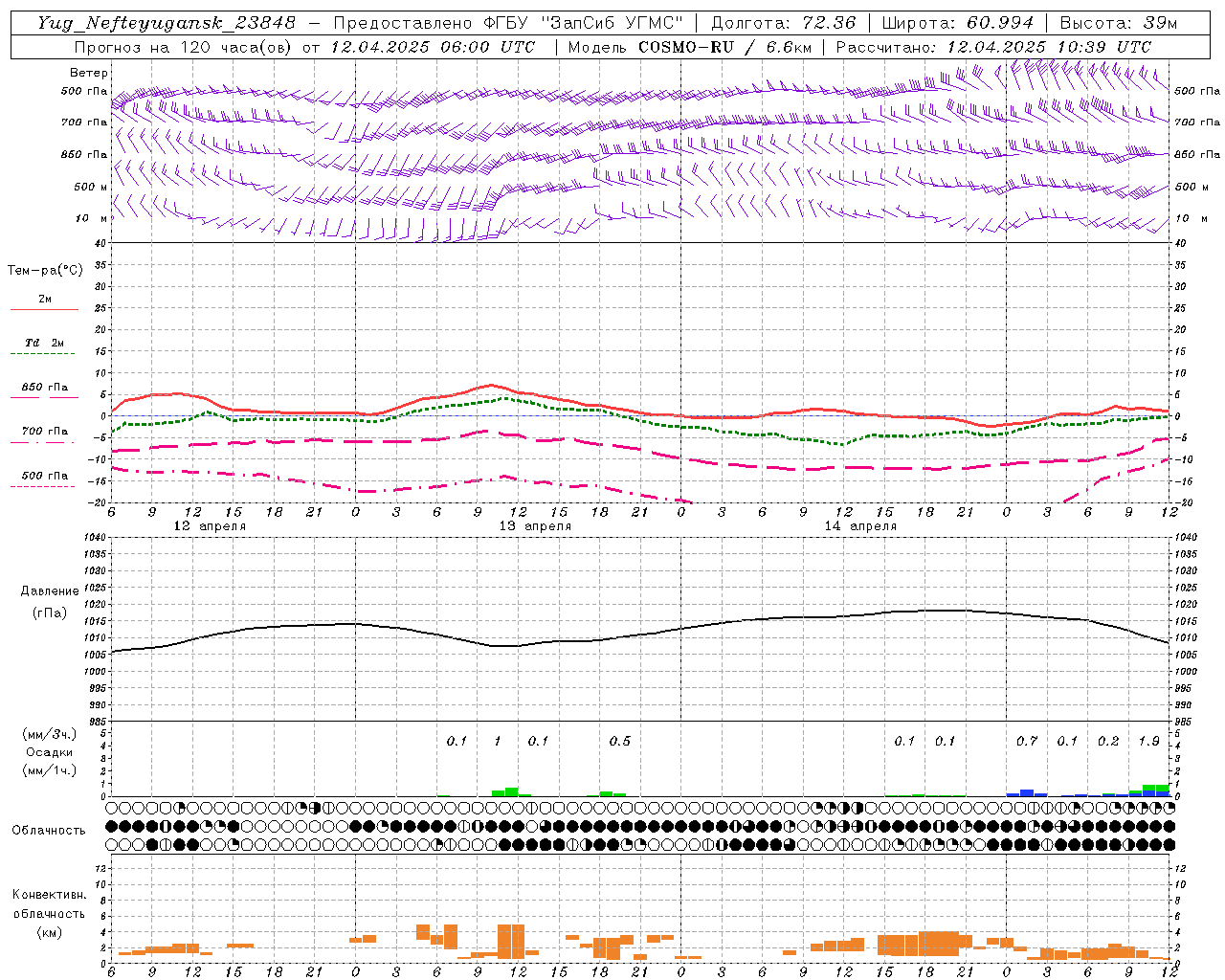Click the dashed line sample under 'Td 2м'
This screenshot has width=1225, height=980.
(x=42, y=354)
